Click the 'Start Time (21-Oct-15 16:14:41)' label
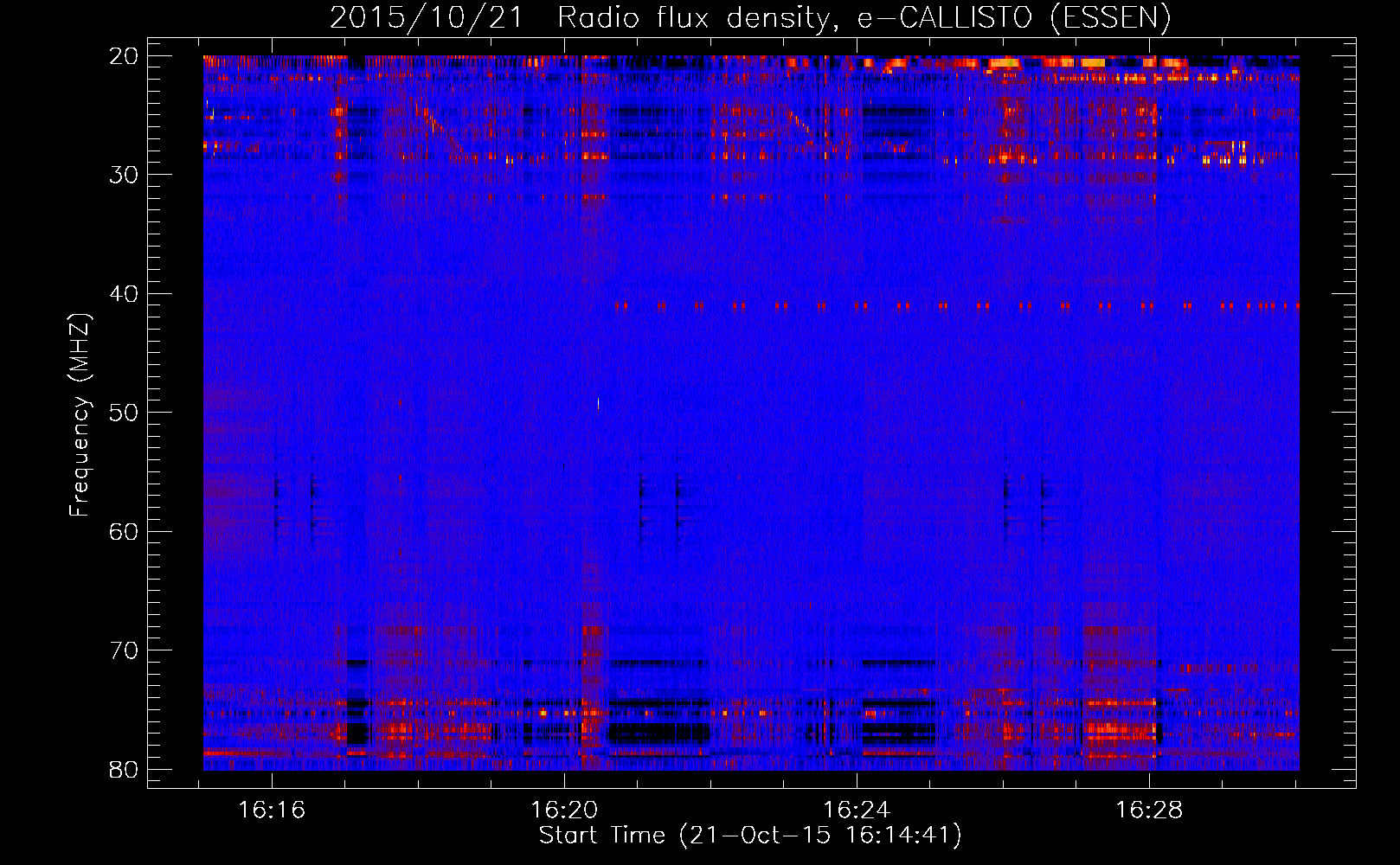Viewport: 1400px width, 865px height. pyautogui.click(x=750, y=836)
